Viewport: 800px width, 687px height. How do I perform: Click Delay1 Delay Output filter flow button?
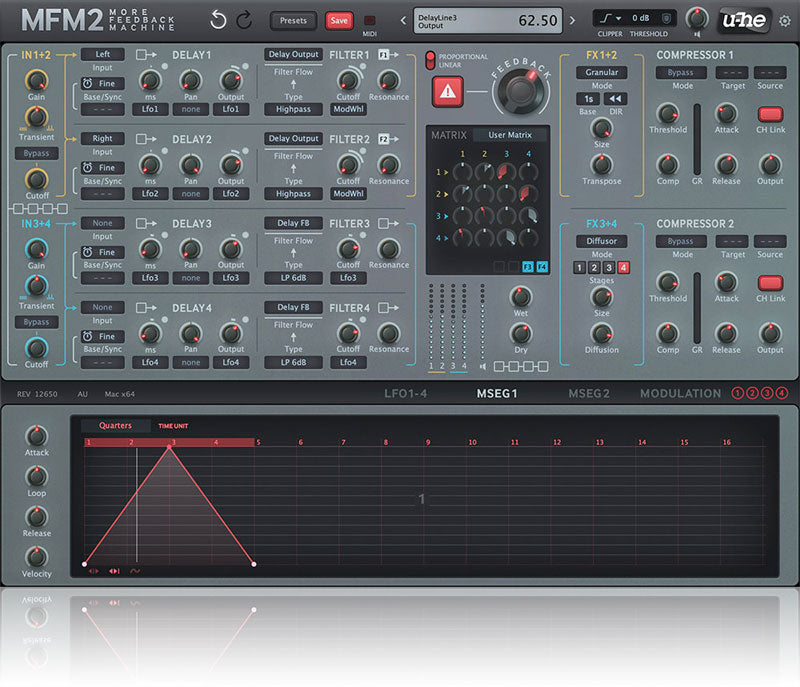click(x=293, y=54)
